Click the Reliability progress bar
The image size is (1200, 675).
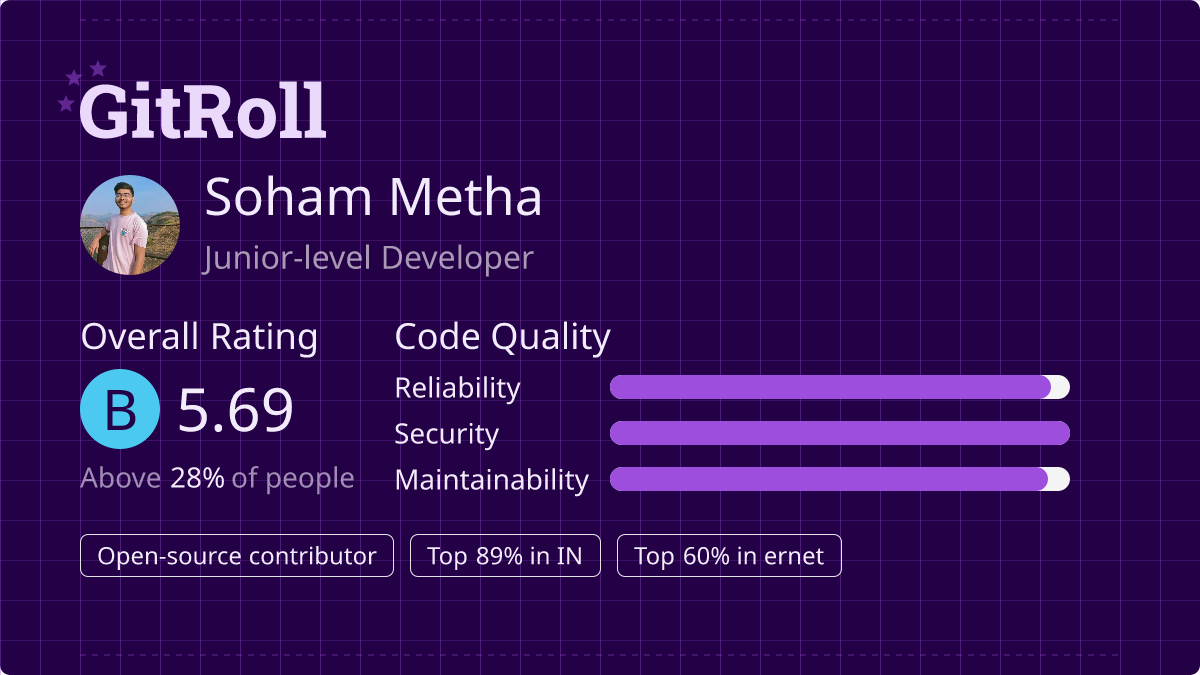[x=840, y=387]
